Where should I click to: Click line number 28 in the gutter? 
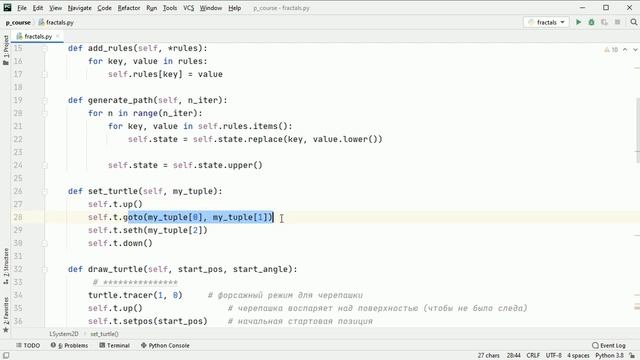[18, 217]
